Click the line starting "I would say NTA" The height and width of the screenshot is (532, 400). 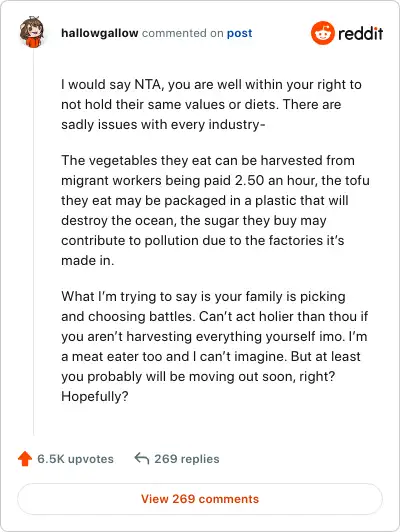[x=211, y=84]
